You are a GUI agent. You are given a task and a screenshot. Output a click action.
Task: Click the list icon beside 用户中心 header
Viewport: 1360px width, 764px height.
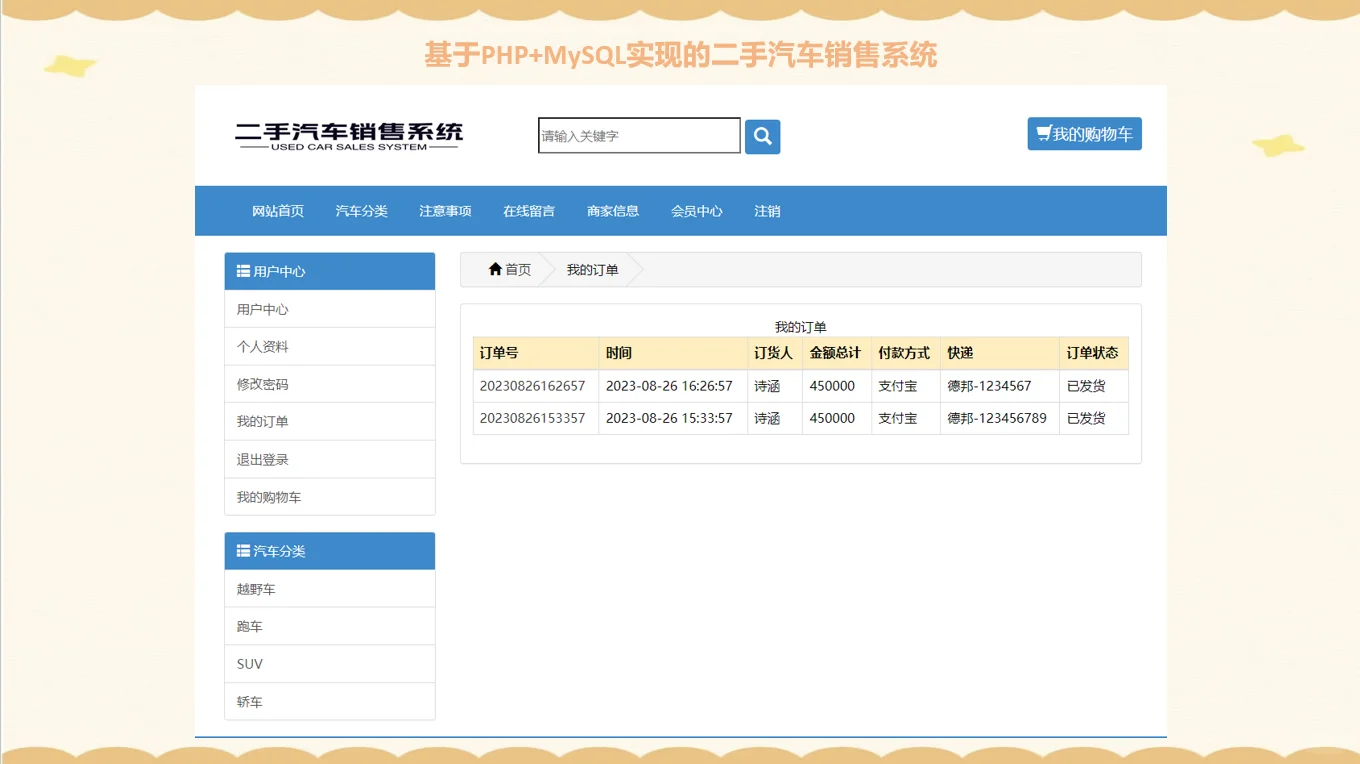click(241, 270)
